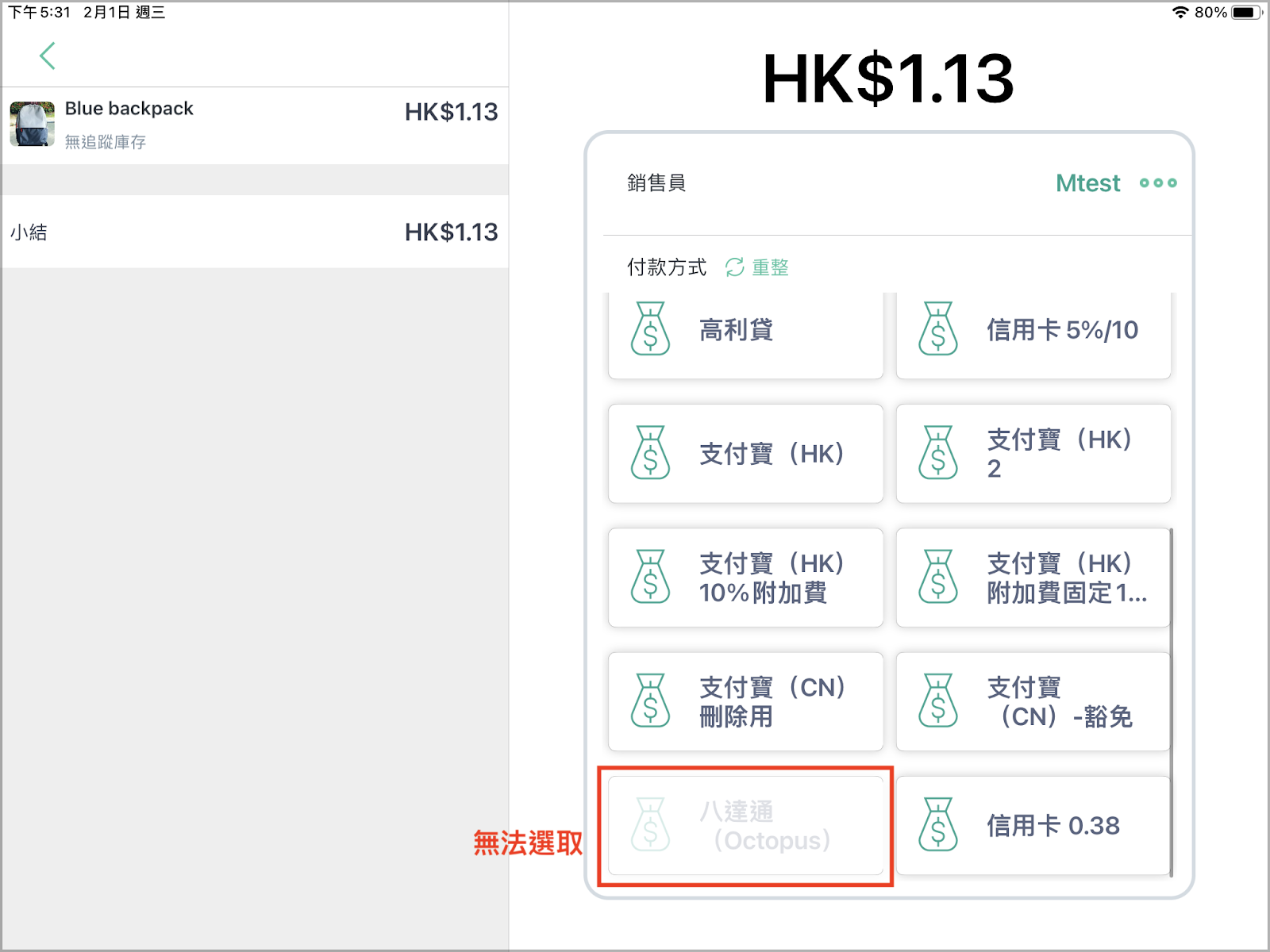Click the Blue backpack item name
This screenshot has height=952, width=1270.
pyautogui.click(x=129, y=109)
